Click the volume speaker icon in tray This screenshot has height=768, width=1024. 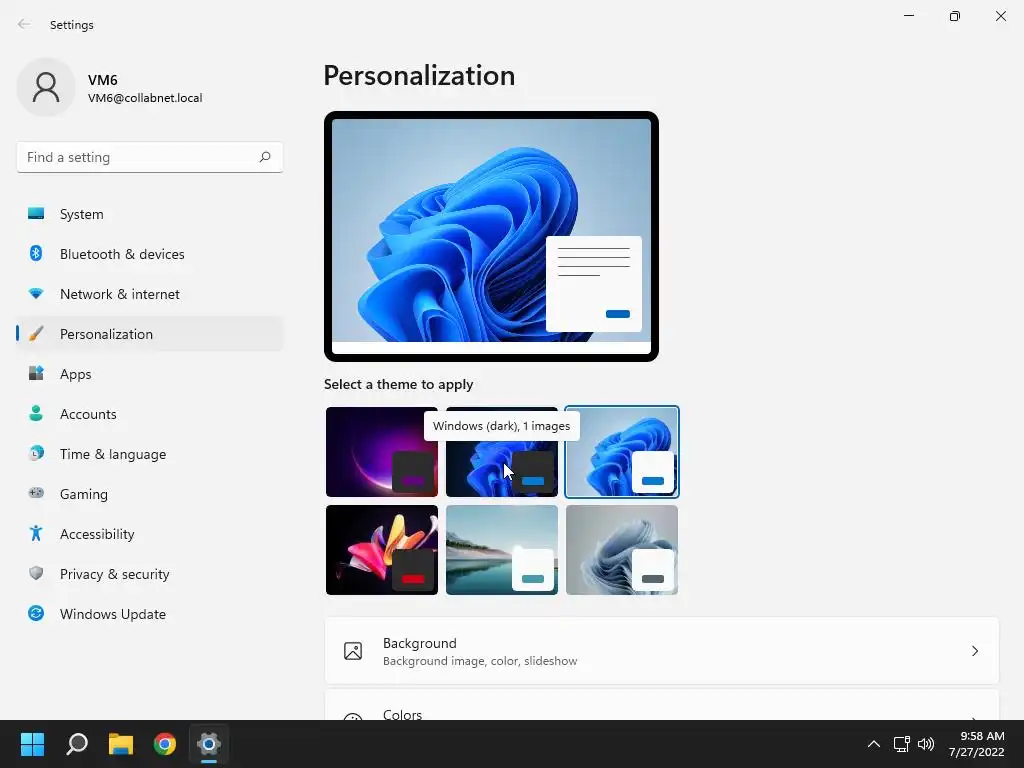point(925,744)
